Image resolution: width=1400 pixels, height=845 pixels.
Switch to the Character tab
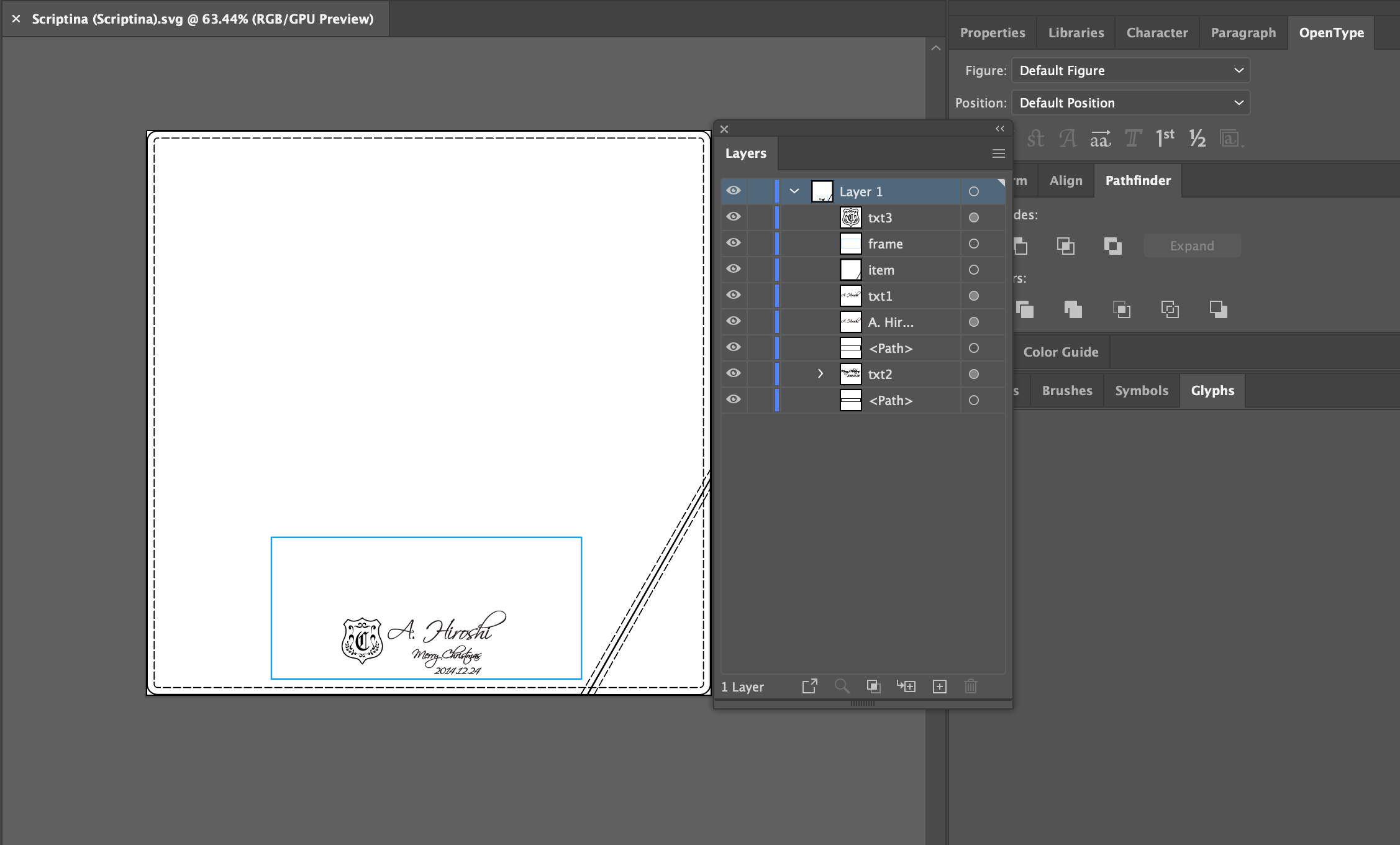[x=1157, y=33]
